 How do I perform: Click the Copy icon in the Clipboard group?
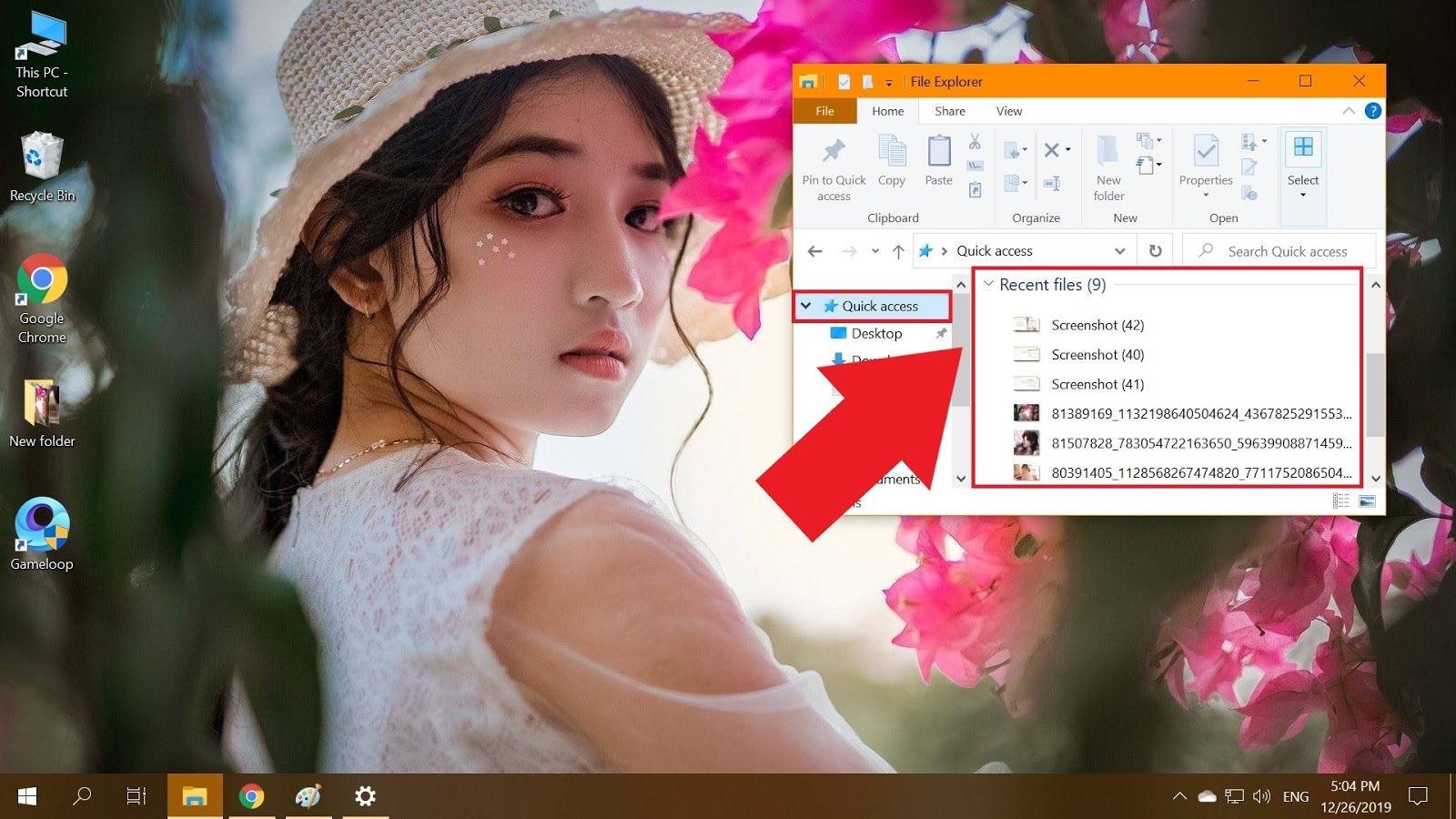click(x=892, y=155)
